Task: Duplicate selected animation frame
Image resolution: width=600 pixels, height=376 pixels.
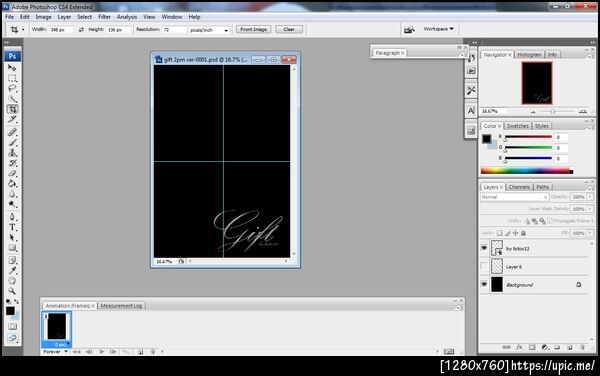Action: (x=140, y=352)
